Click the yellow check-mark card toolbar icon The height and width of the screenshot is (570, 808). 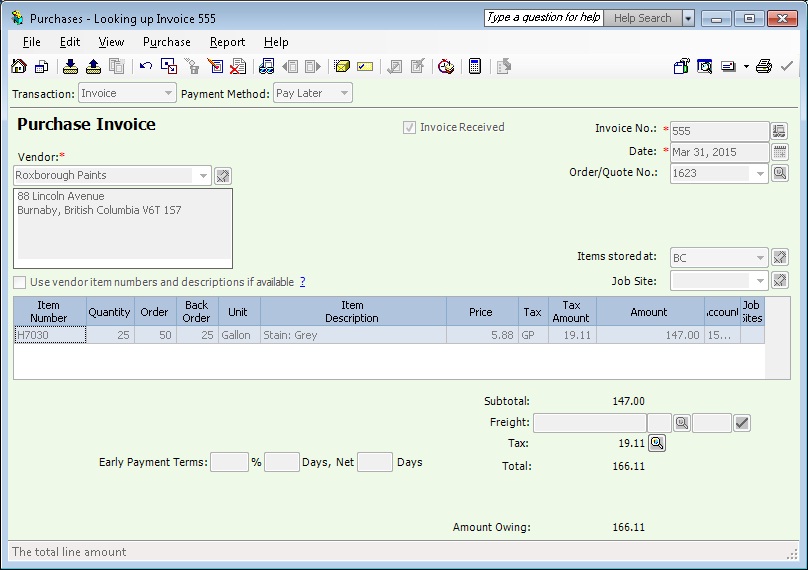tap(365, 66)
